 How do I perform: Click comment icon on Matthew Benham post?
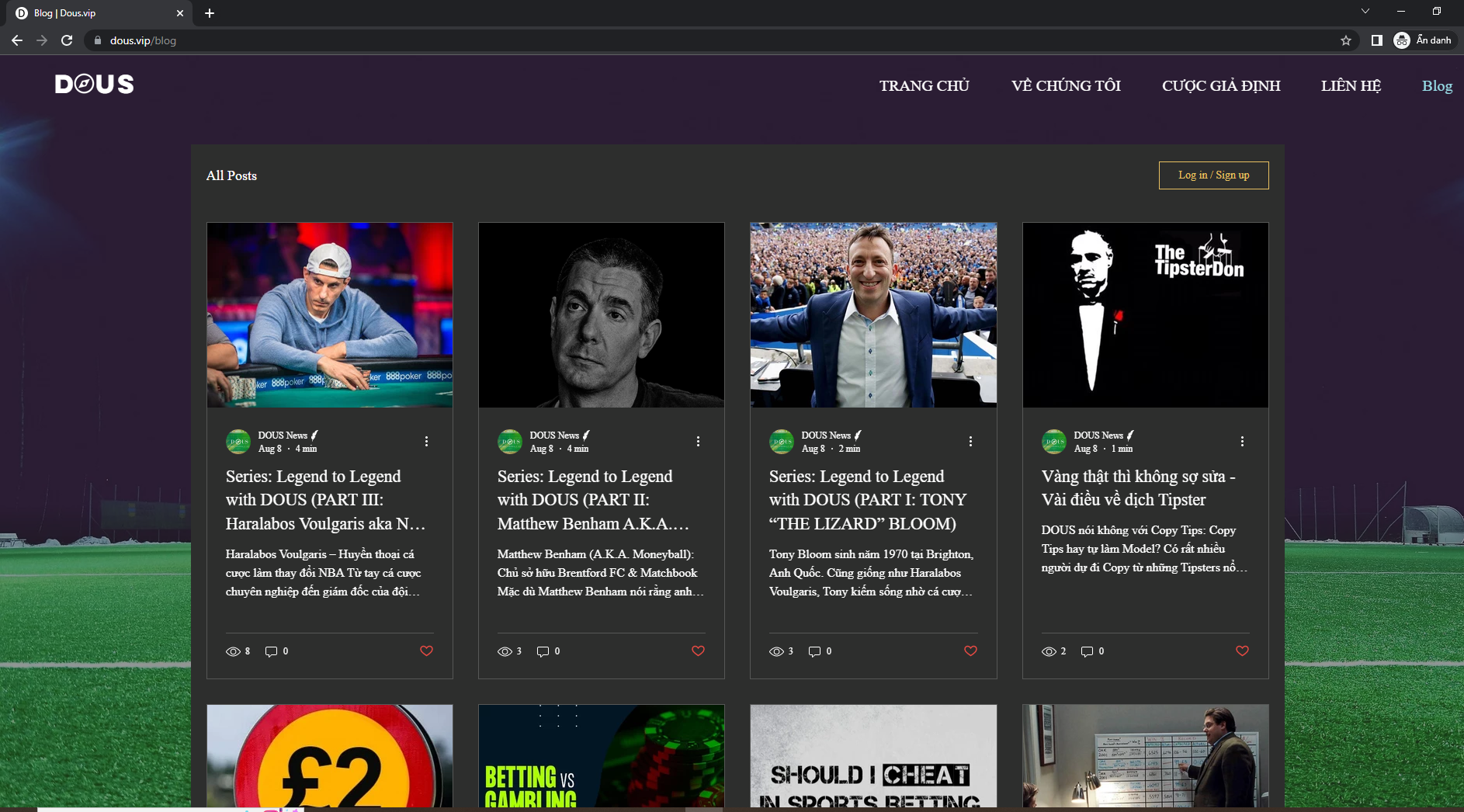pos(543,651)
